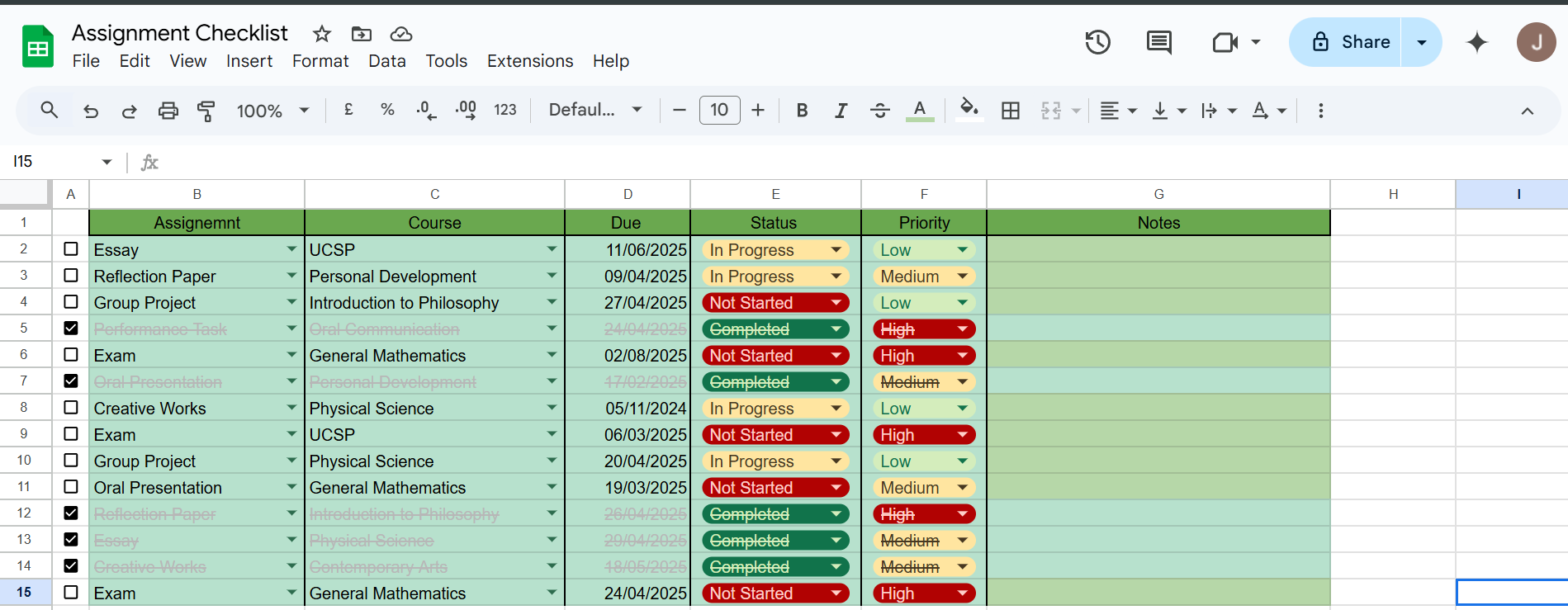Viewport: 1568px width, 610px height.
Task: Click the move to folder icon
Action: click(x=362, y=34)
